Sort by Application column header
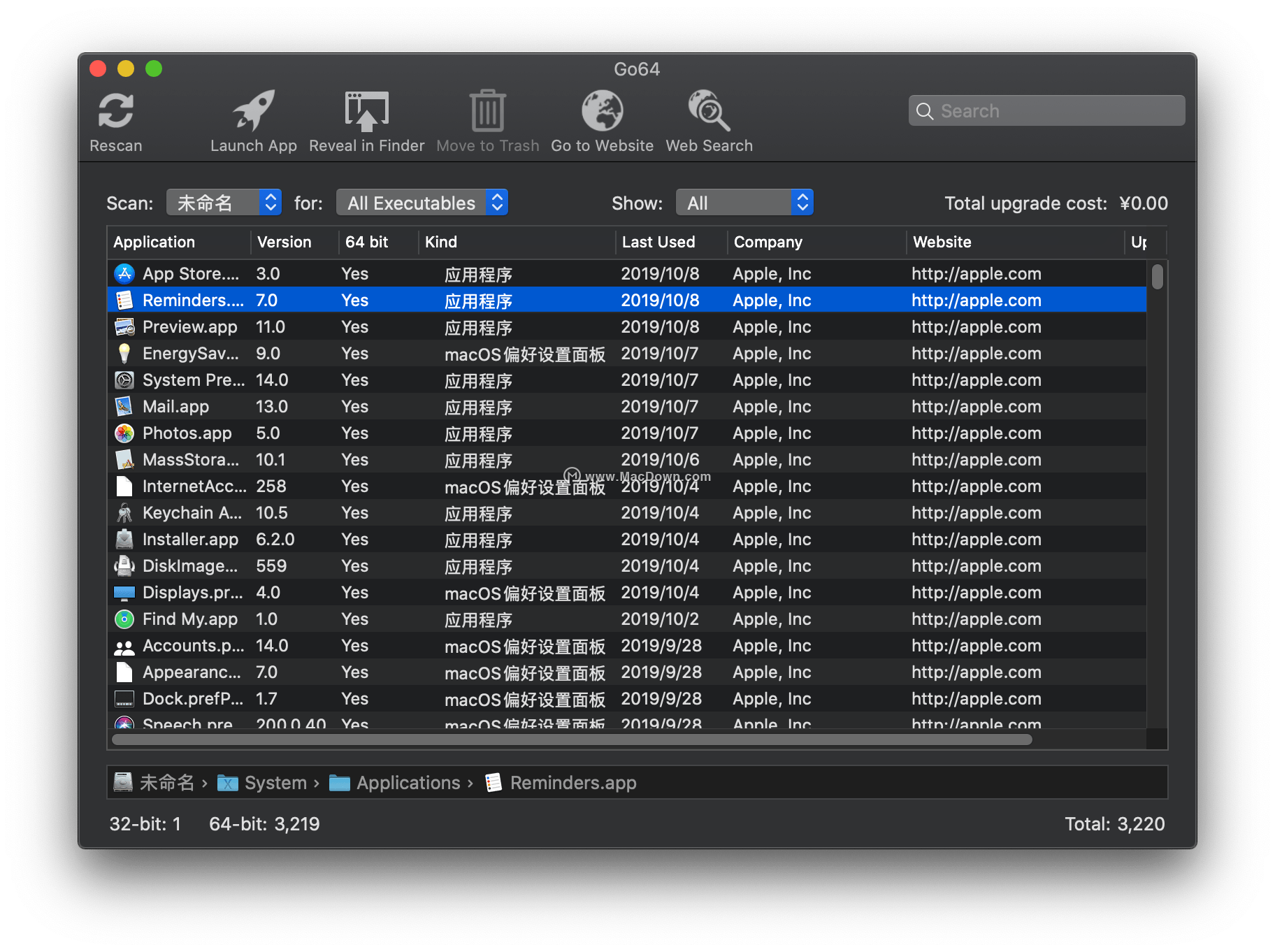This screenshot has width=1275, height=952. click(154, 242)
